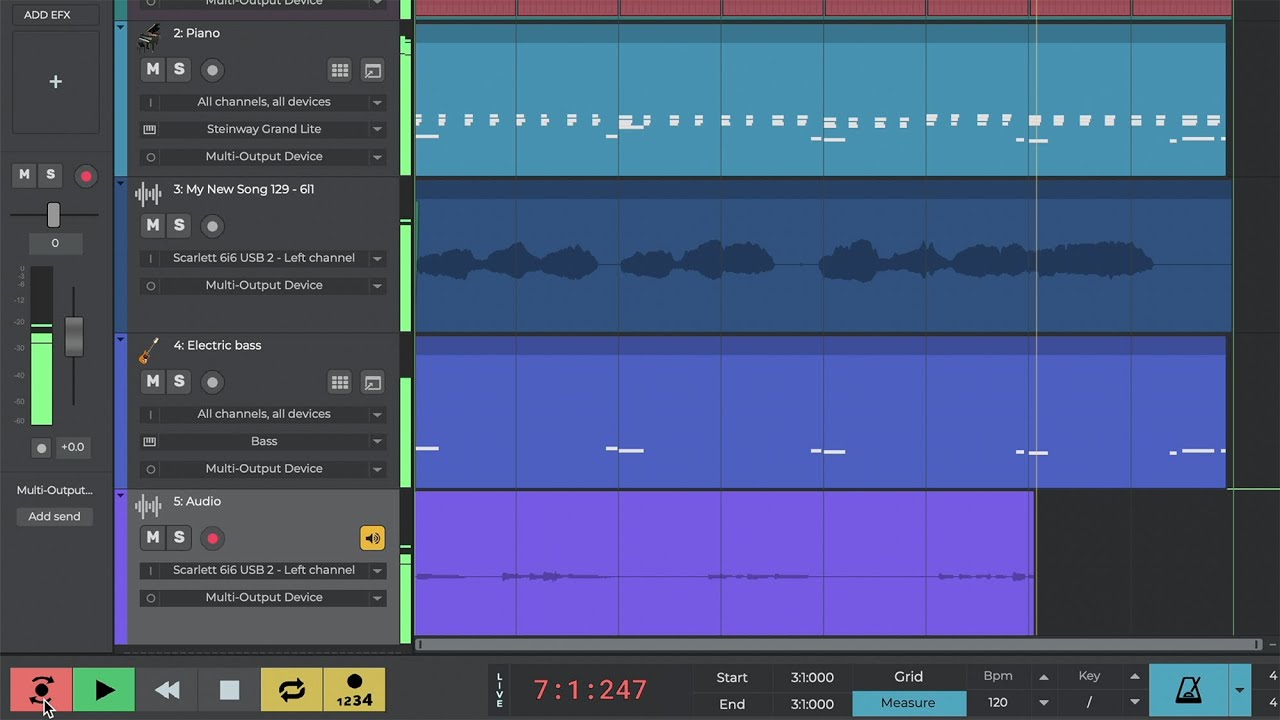Image resolution: width=1280 pixels, height=720 pixels.
Task: Toggle the yellow input monitoring speaker icon
Action: 372,538
